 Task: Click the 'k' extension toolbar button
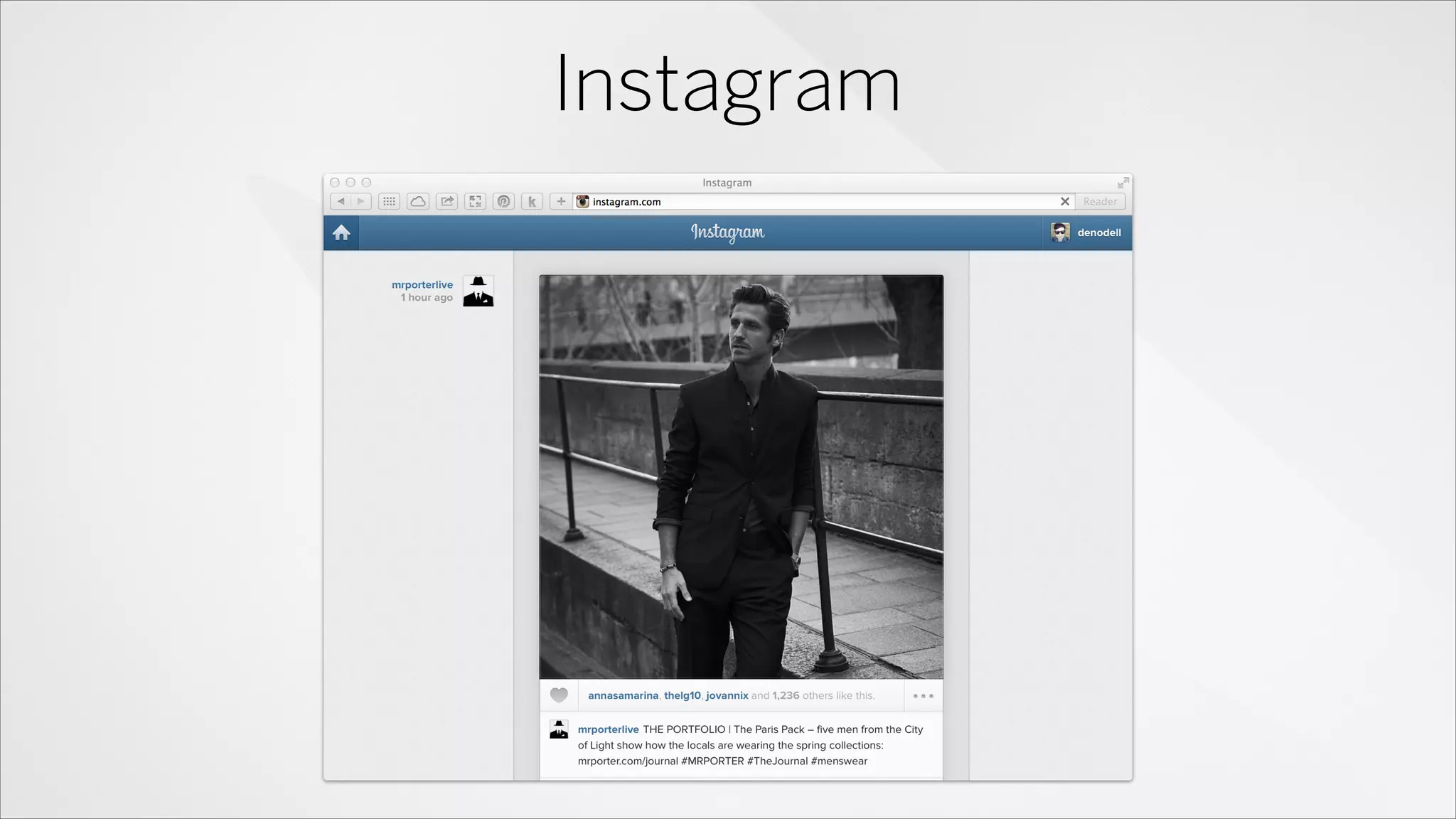[532, 201]
